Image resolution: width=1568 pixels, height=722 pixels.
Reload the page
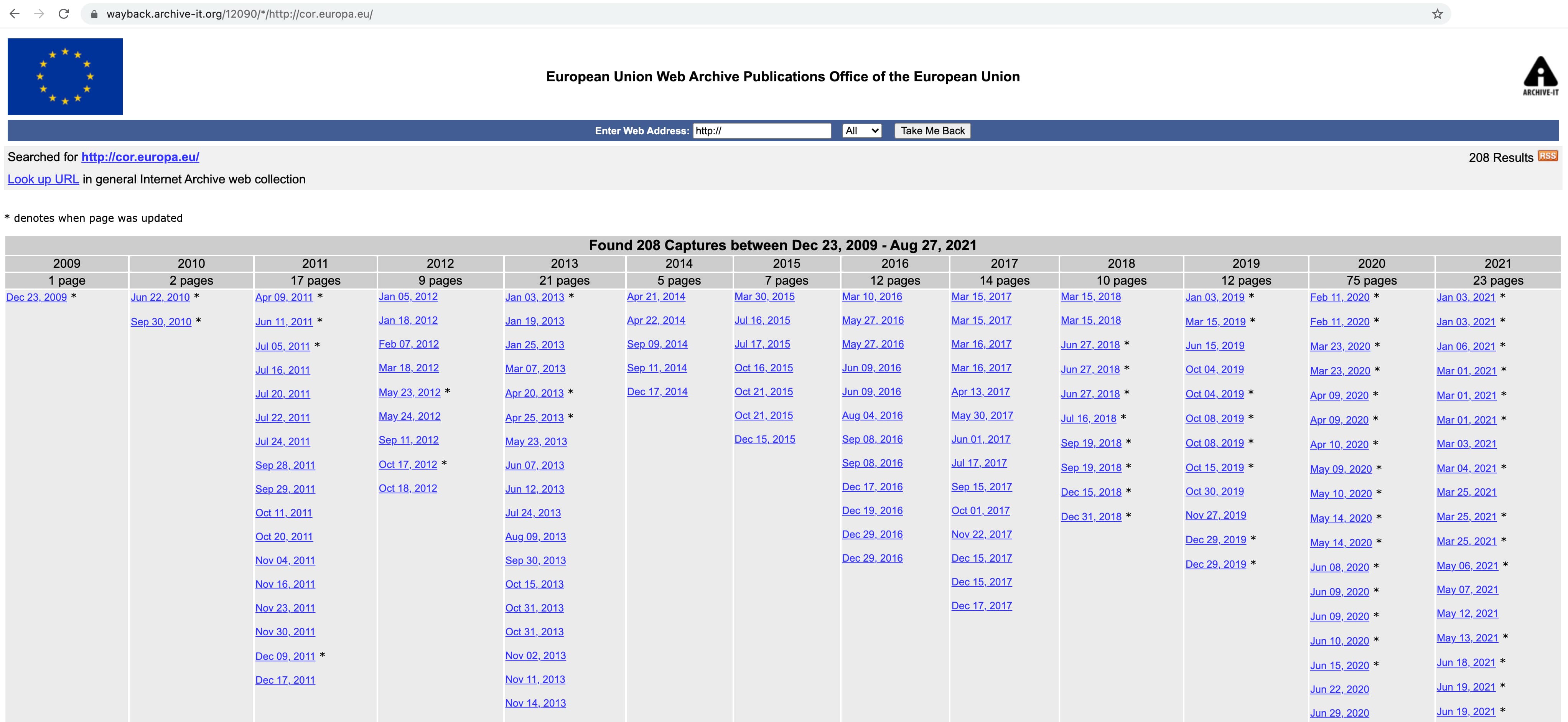[x=63, y=13]
